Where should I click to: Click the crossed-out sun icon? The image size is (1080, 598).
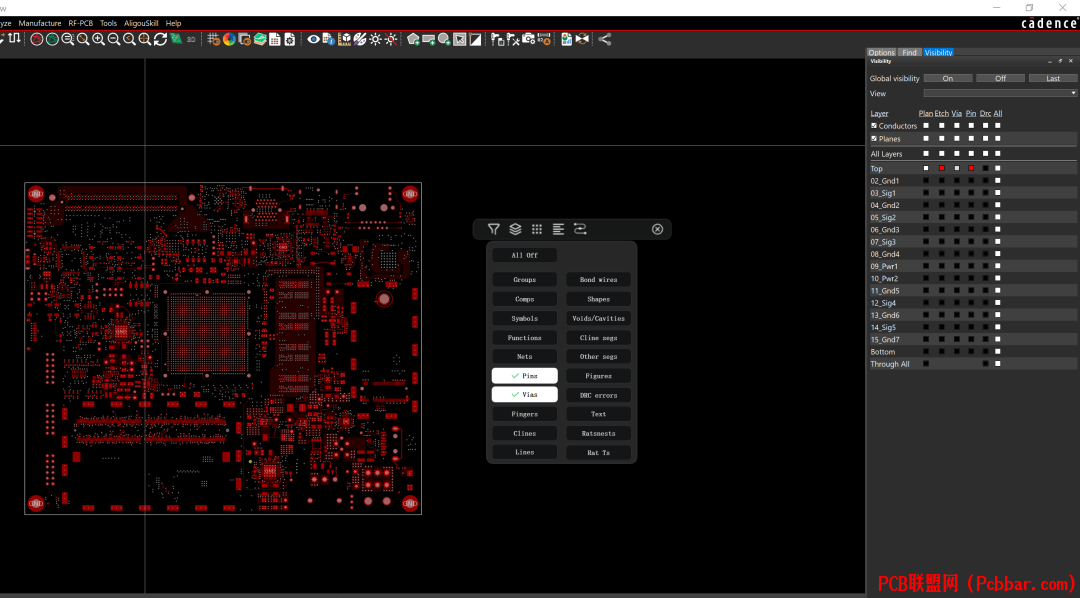click(391, 39)
